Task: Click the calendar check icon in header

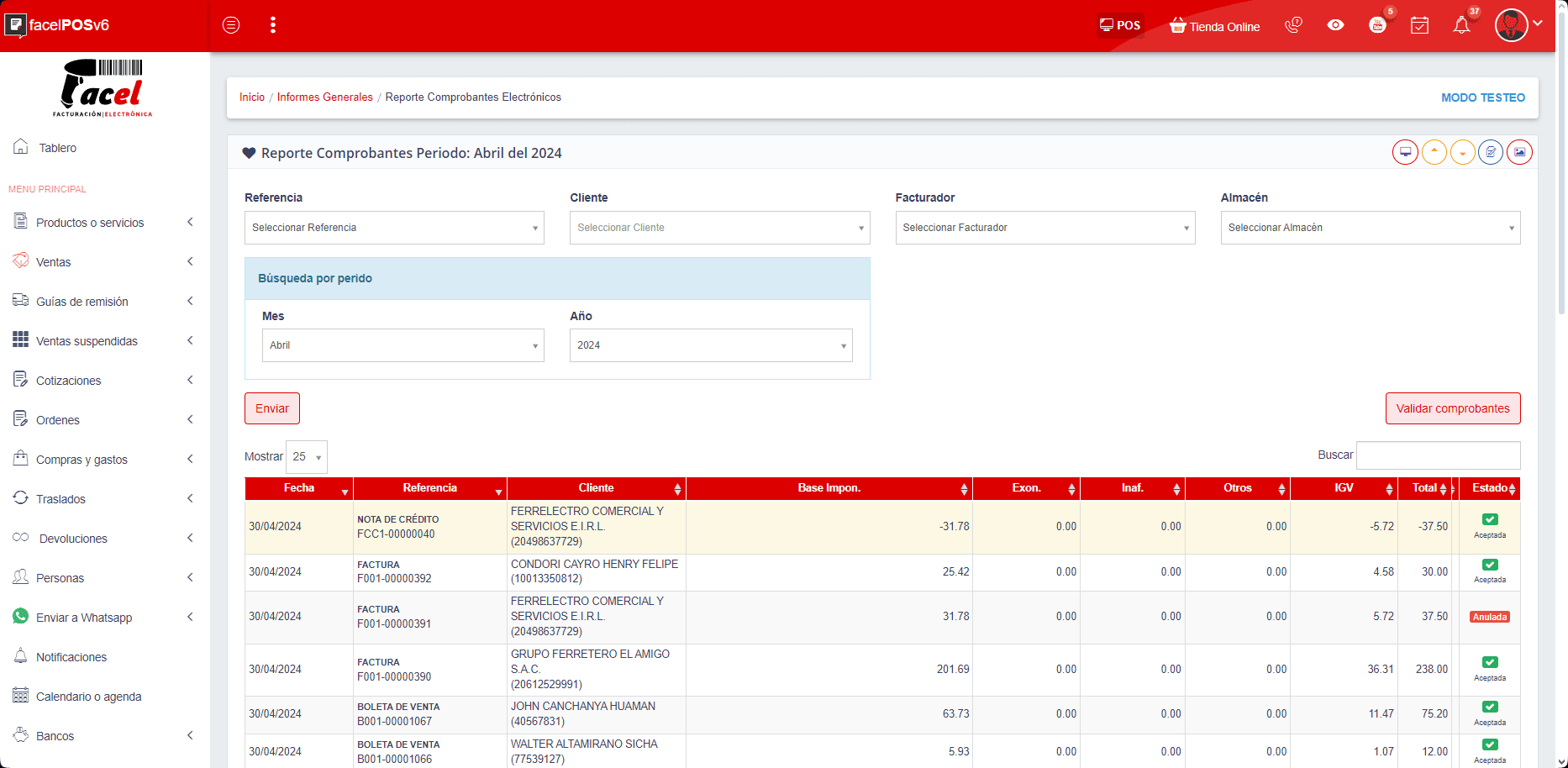Action: coord(1419,25)
